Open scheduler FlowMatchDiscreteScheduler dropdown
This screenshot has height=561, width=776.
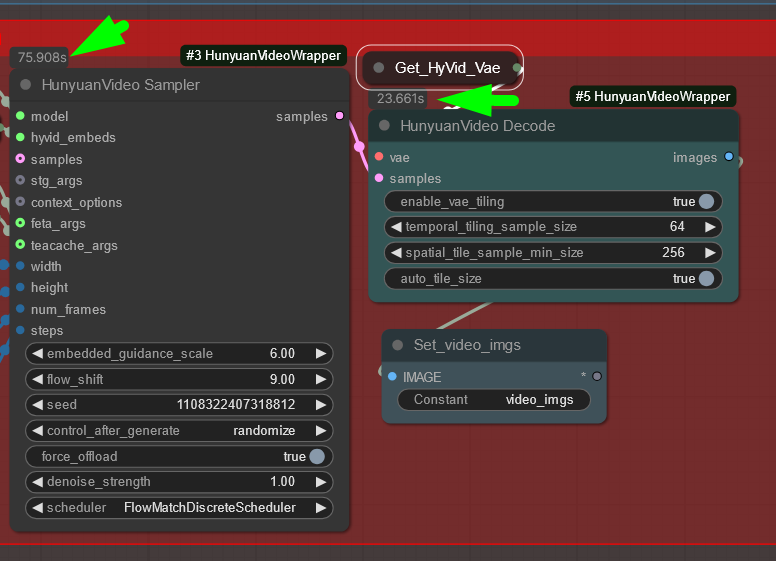pos(209,508)
